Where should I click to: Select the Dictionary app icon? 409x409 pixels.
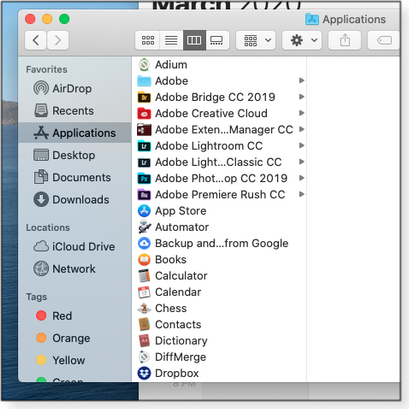tap(144, 341)
